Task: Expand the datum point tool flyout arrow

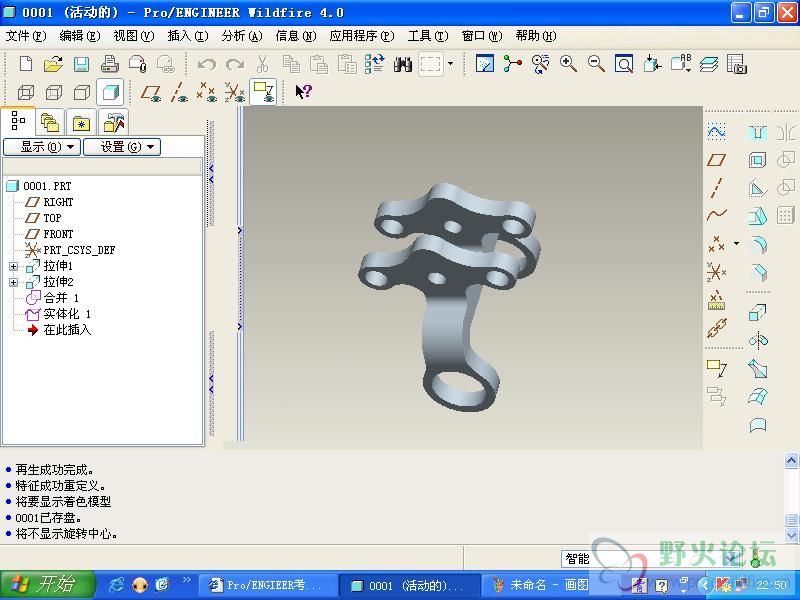Action: tap(736, 243)
